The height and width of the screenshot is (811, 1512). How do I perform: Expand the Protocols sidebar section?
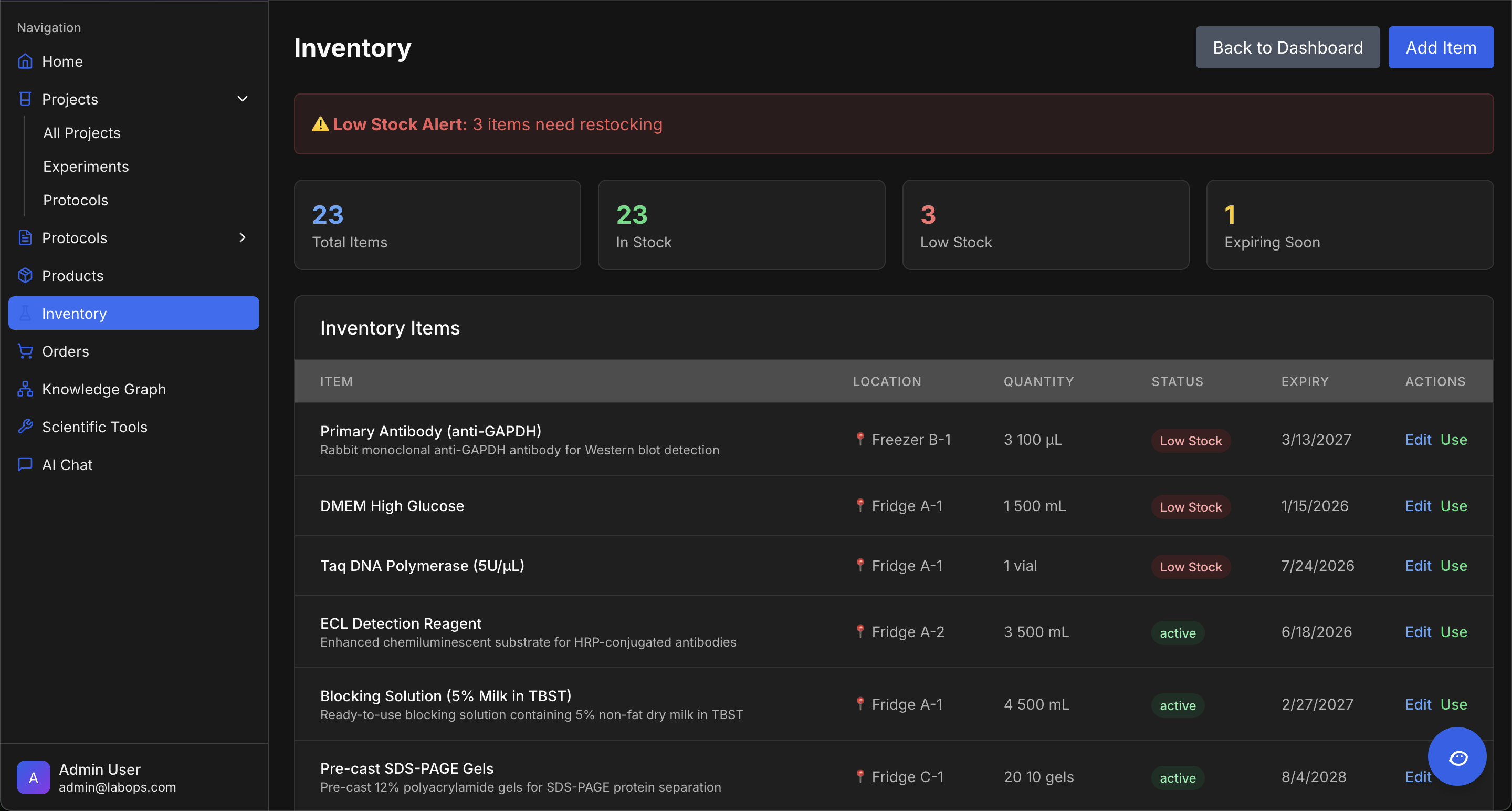[242, 237]
